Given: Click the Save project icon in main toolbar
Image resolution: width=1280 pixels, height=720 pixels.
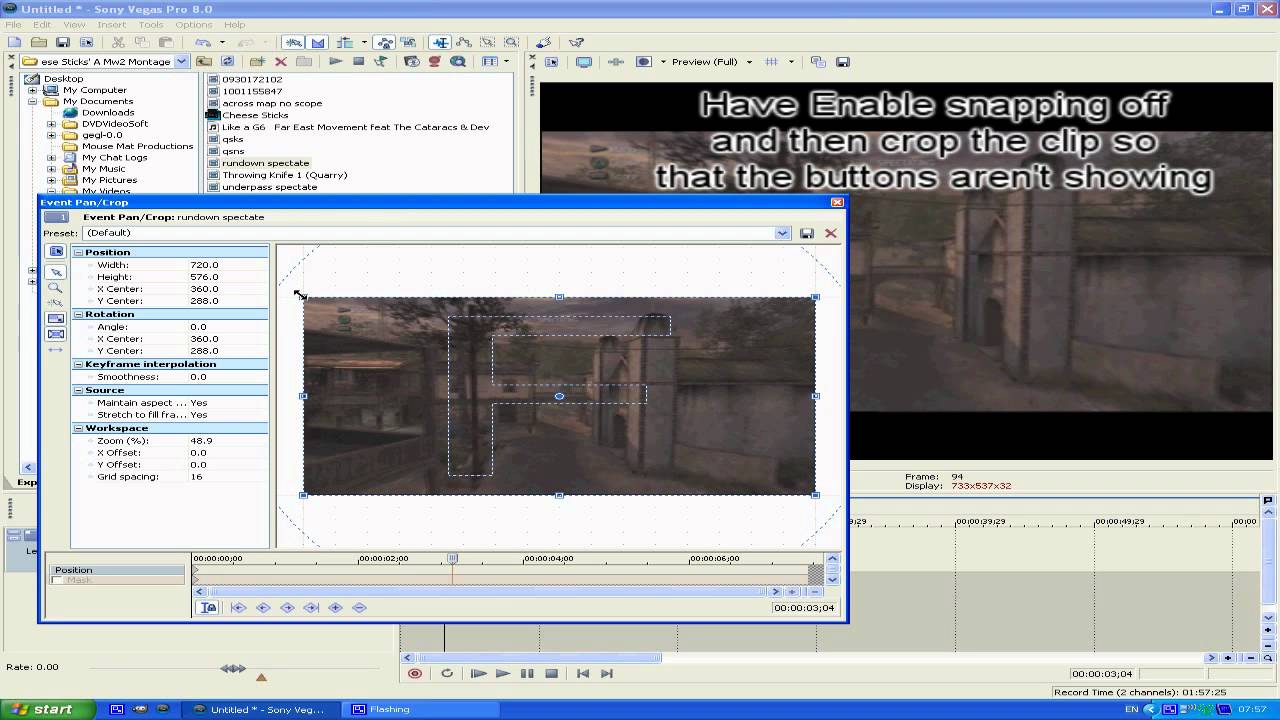Looking at the screenshot, I should tap(62, 42).
